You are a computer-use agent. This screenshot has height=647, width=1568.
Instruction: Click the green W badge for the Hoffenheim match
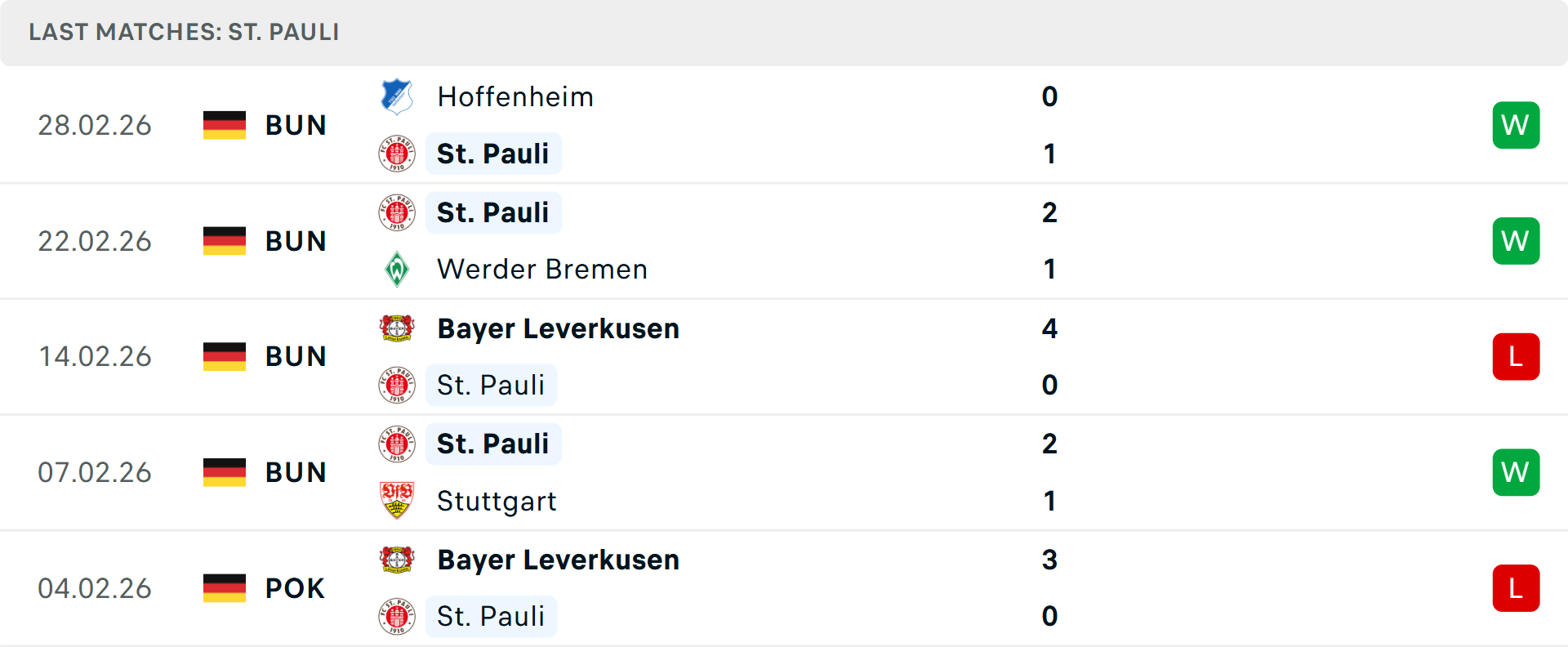(1516, 124)
